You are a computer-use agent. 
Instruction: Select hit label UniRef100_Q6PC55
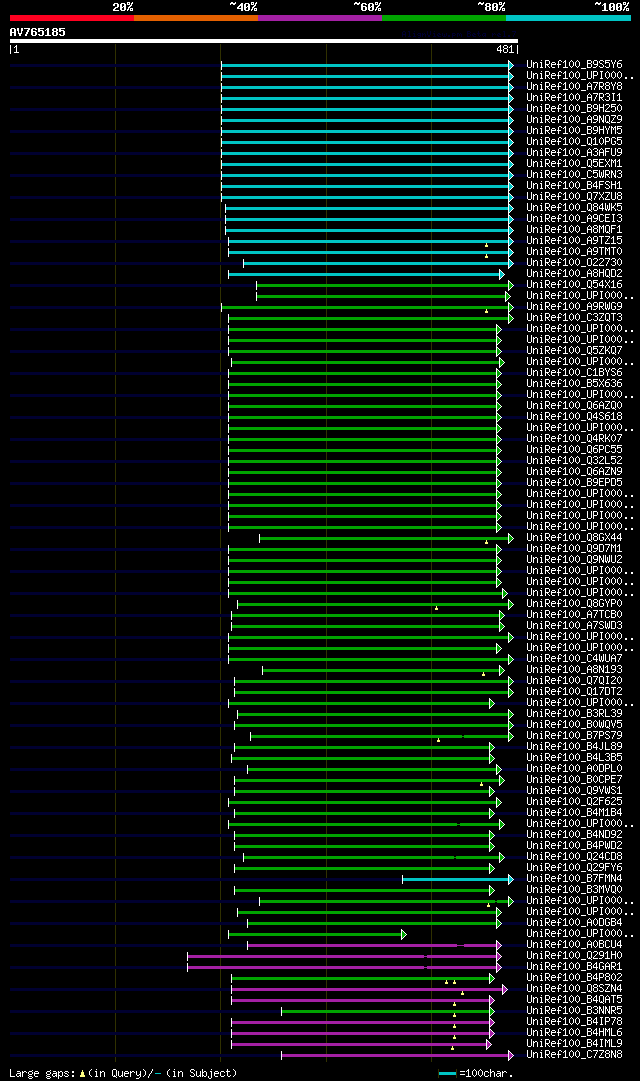point(574,450)
